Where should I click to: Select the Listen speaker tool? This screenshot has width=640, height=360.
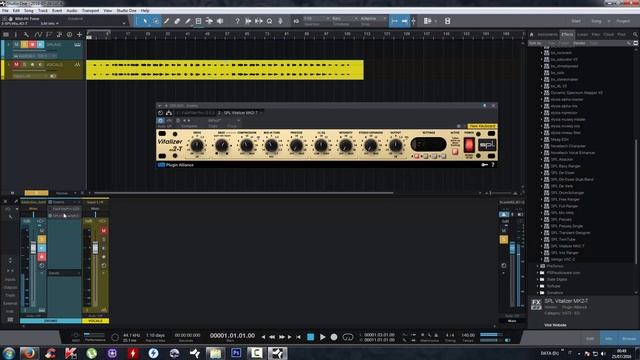tap(220, 21)
